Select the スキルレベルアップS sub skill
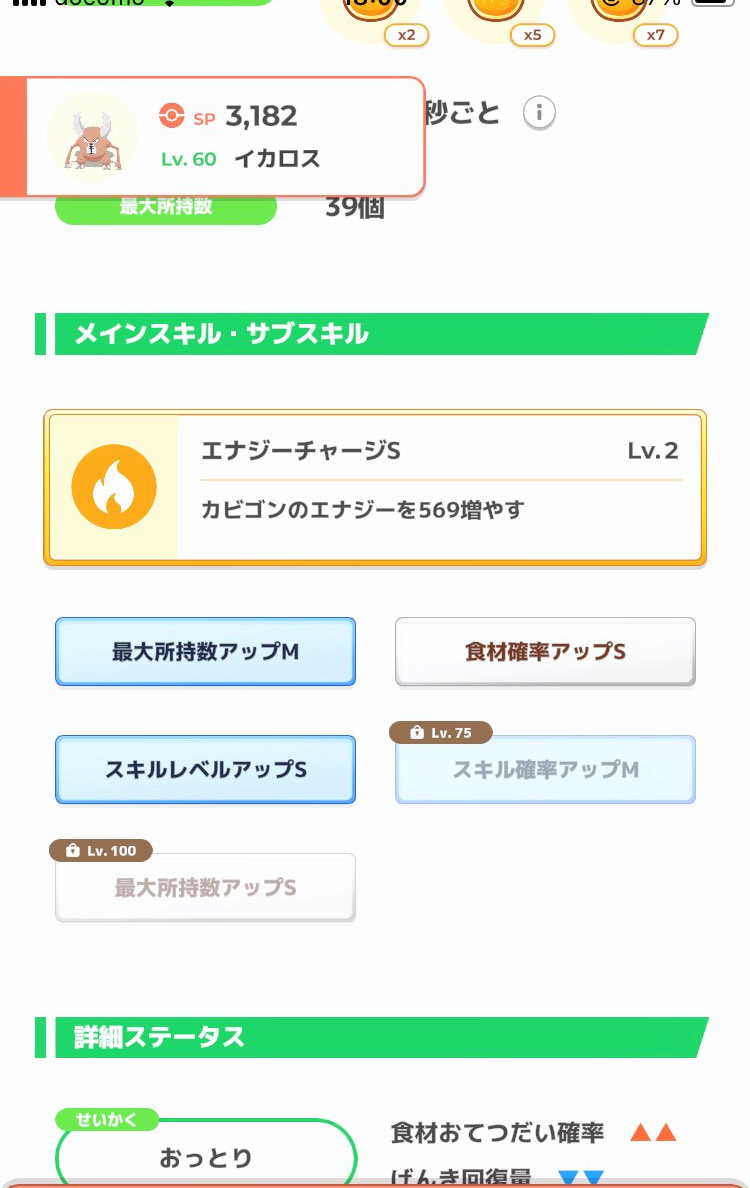Screen dimensions: 750x1188 click(x=205, y=770)
